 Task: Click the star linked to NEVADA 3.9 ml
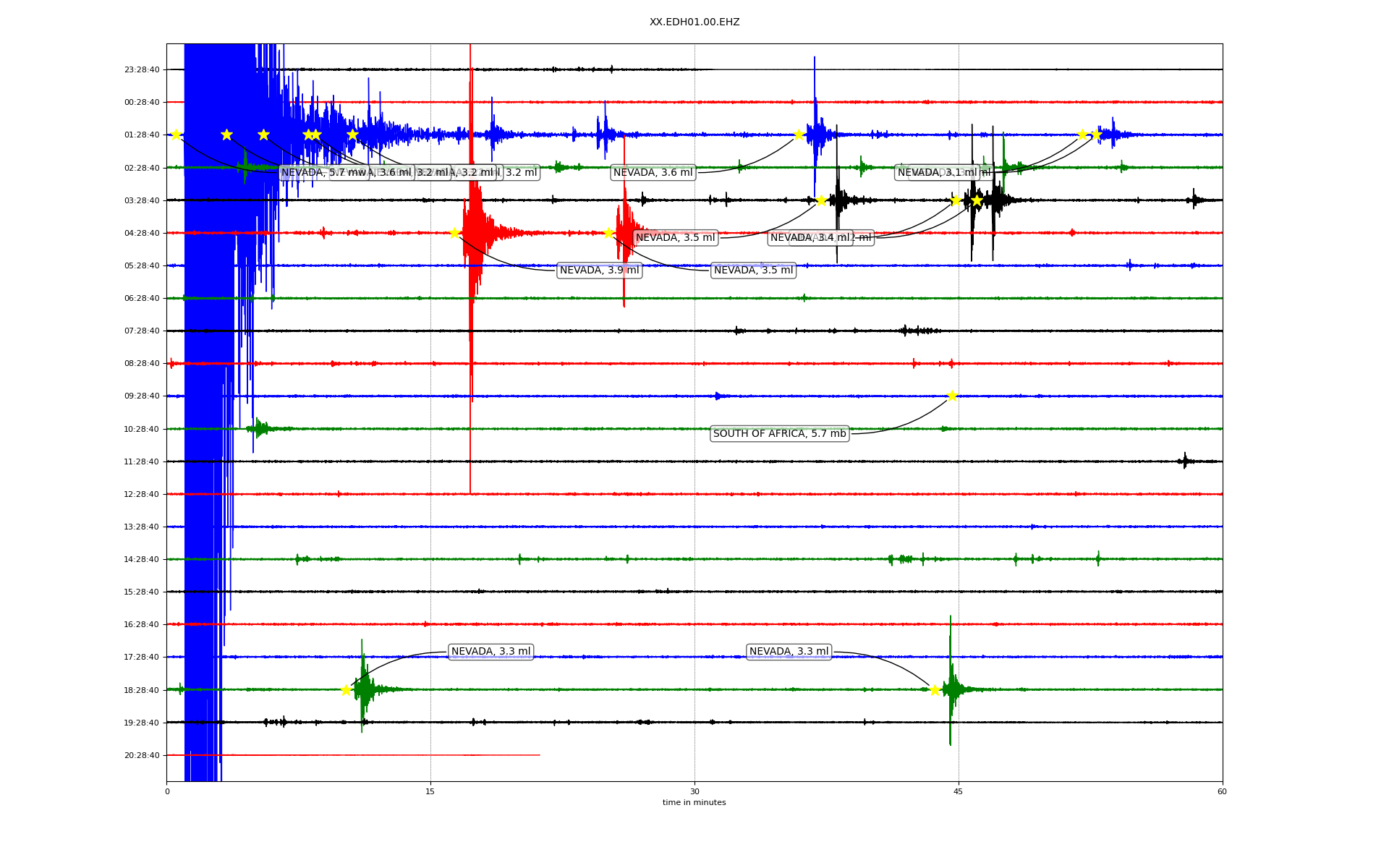[454, 233]
